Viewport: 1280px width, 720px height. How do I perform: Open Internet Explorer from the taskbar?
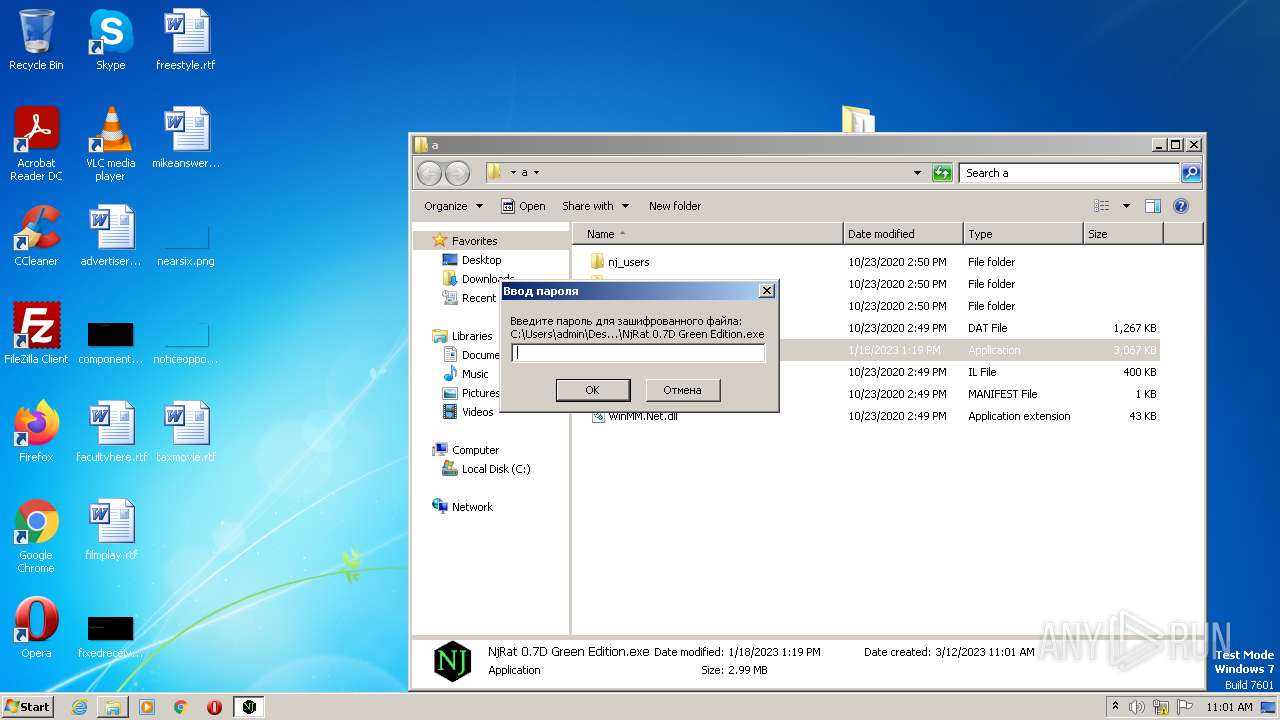click(79, 707)
